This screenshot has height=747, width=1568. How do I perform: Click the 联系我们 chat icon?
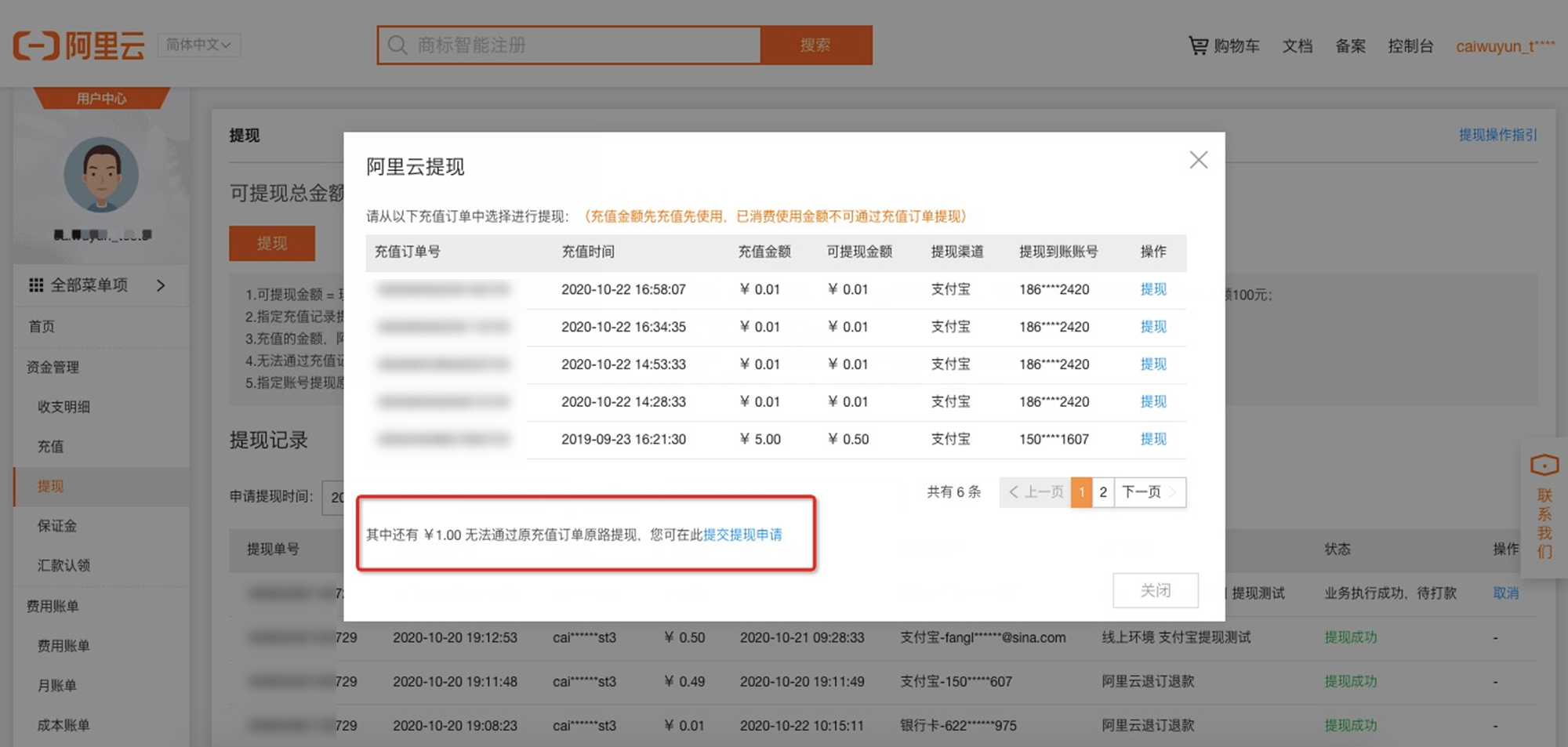[1544, 466]
